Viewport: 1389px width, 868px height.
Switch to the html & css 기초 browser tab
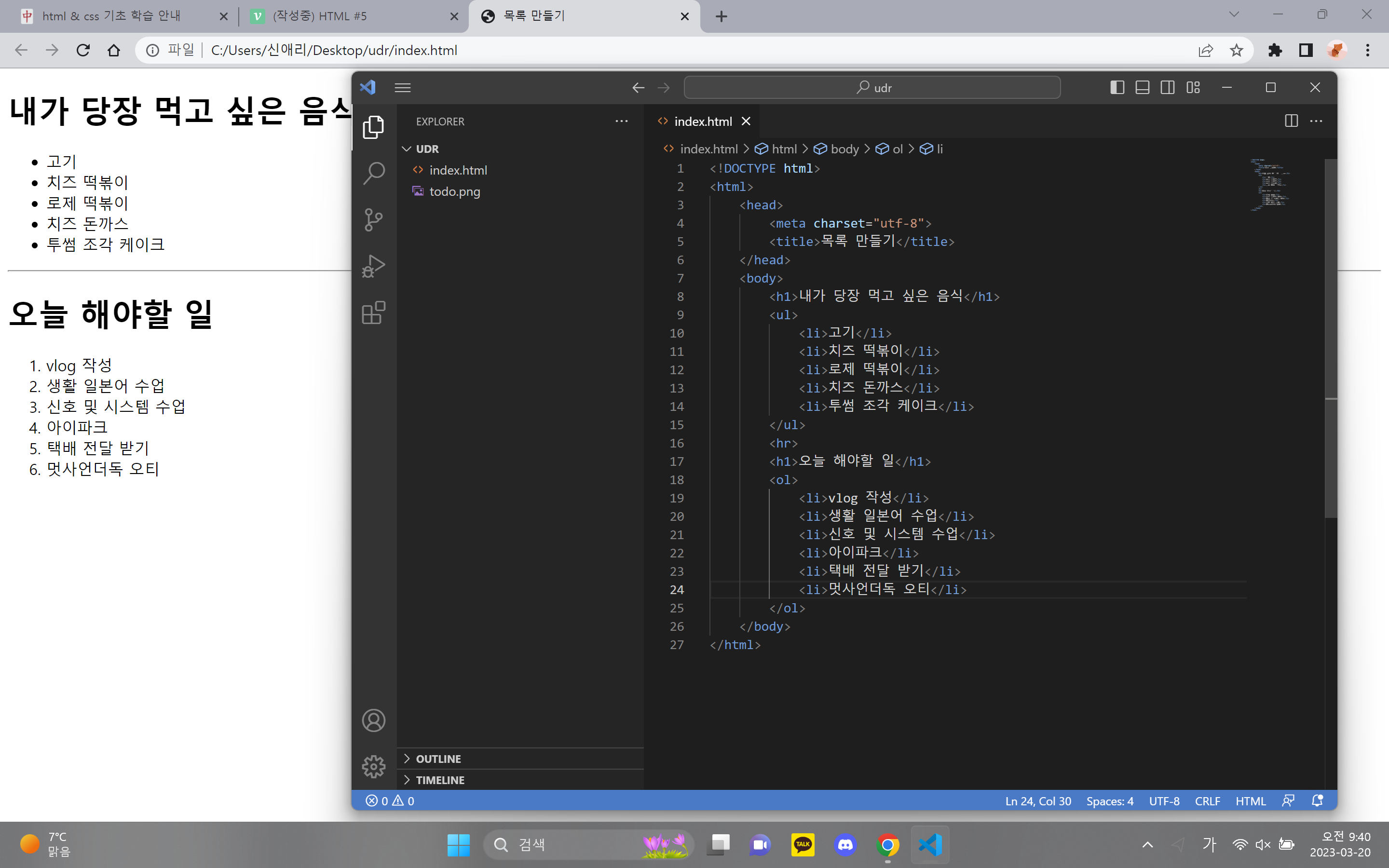click(112, 16)
